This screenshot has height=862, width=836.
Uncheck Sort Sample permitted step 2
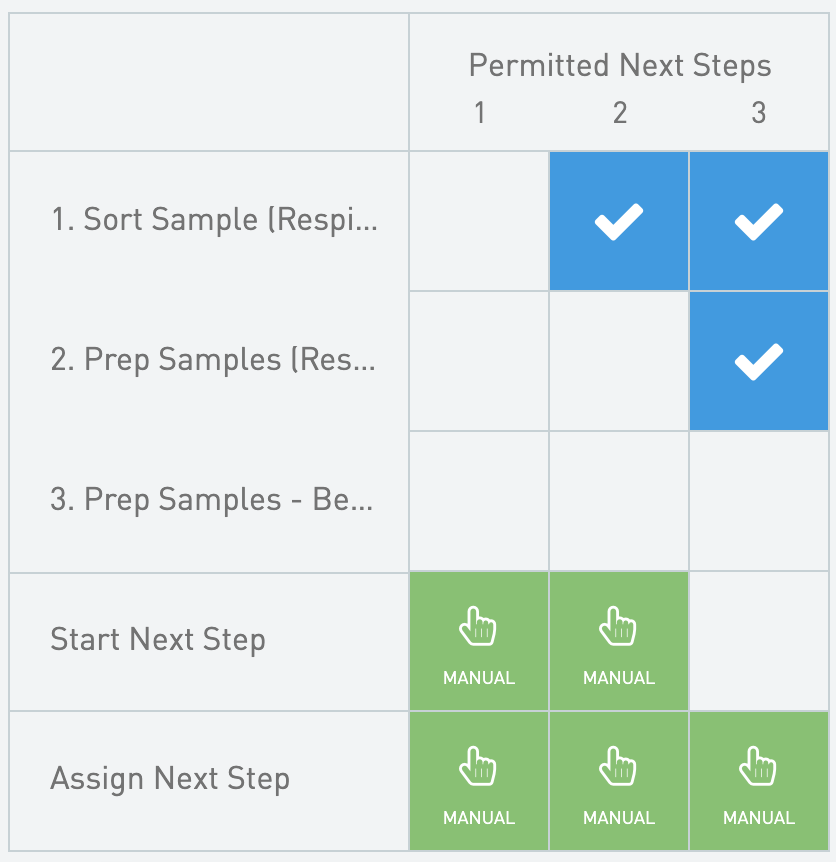click(619, 221)
